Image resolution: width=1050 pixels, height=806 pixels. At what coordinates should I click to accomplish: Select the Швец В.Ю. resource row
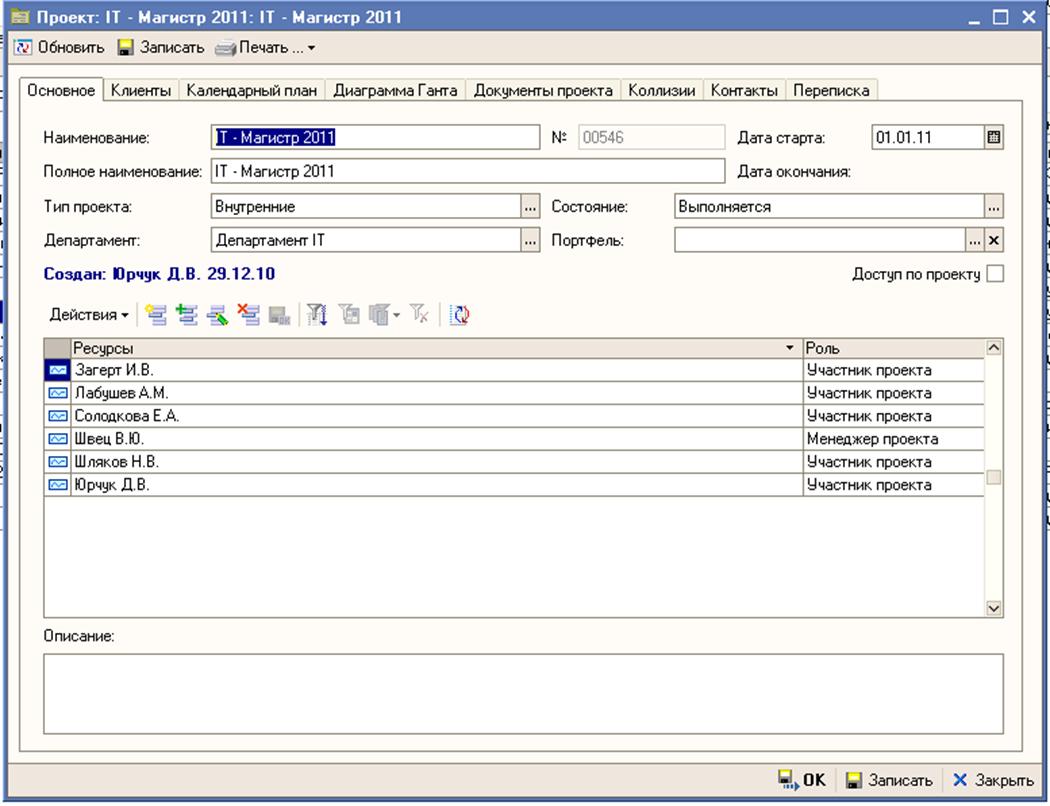click(514, 439)
